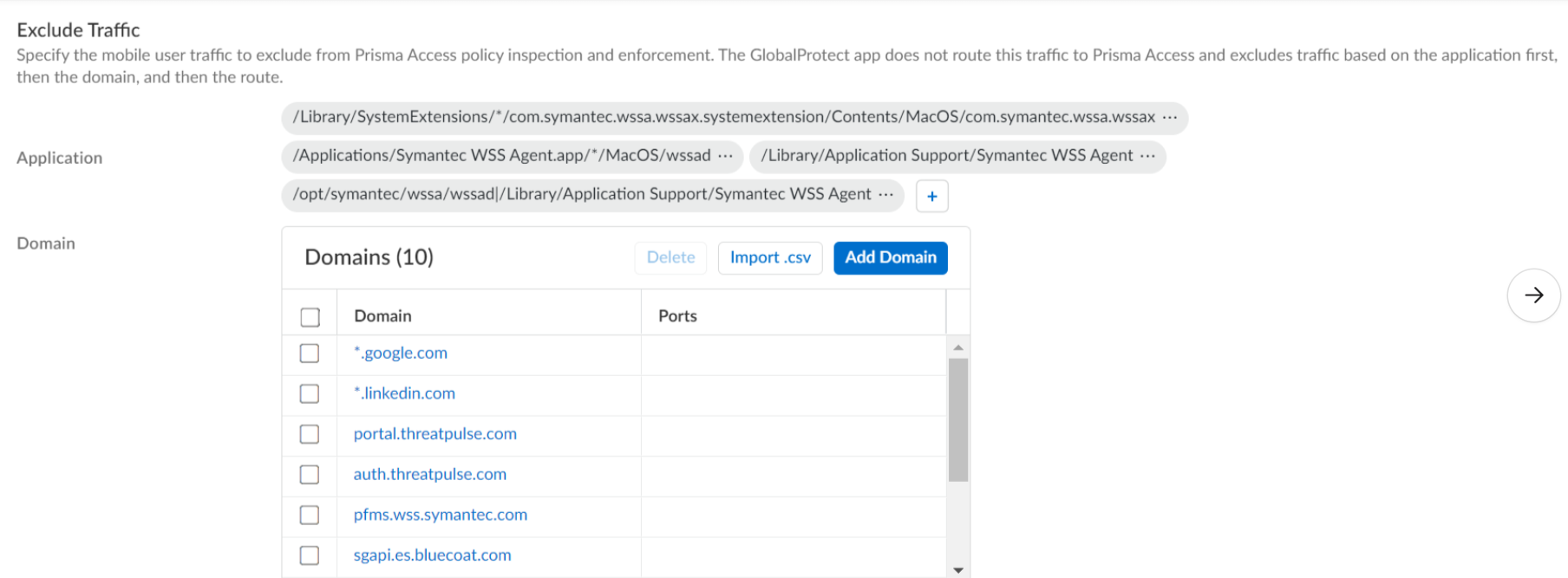
Task: Select the portal.threatpulse.com row checkbox
Action: pyautogui.click(x=310, y=434)
